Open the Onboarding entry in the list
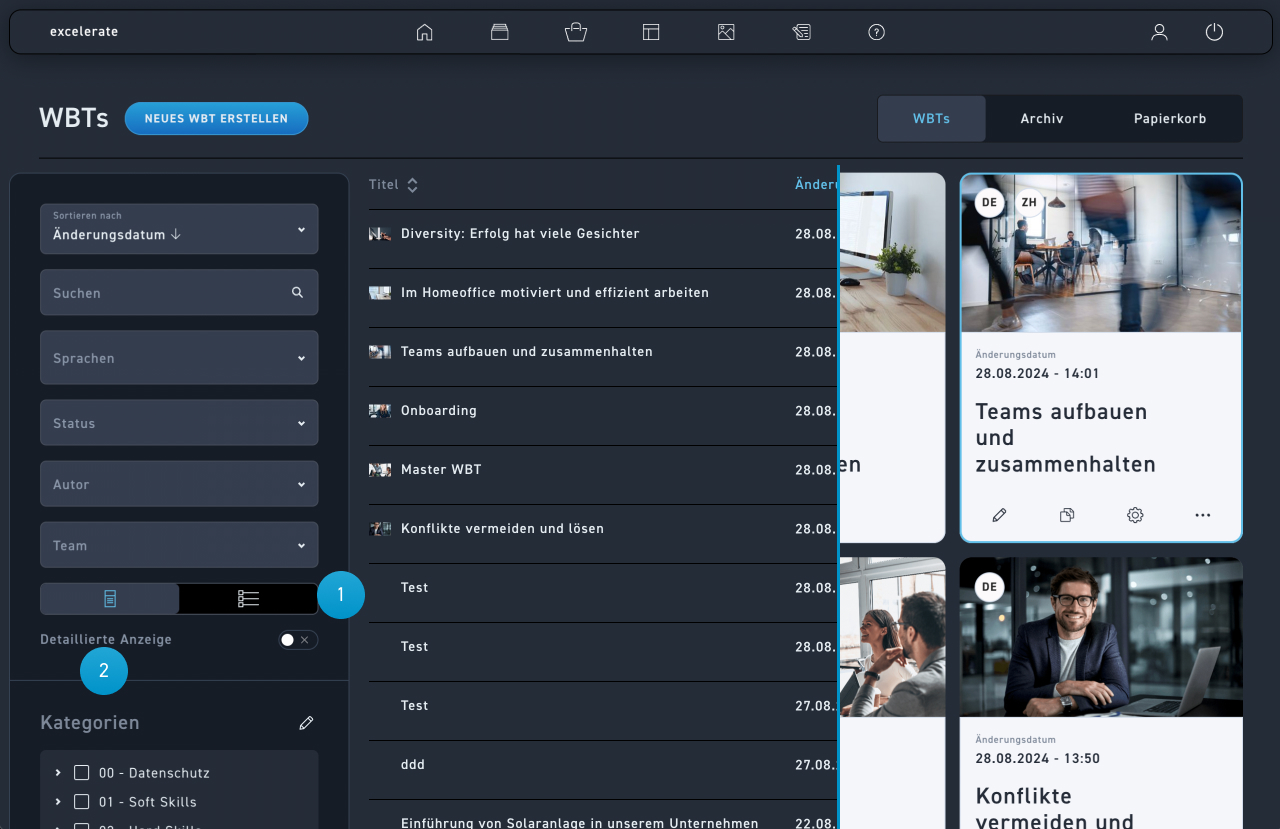This screenshot has width=1280, height=829. 438,411
